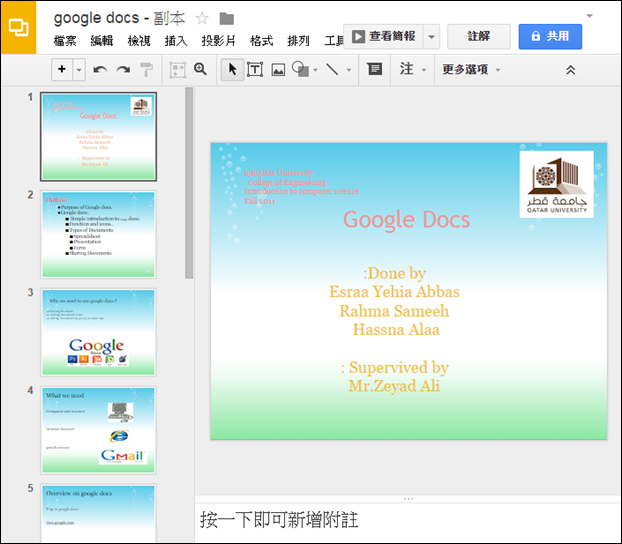Select slide 3 Google logo thumbnail
The height and width of the screenshot is (544, 622).
click(x=98, y=333)
